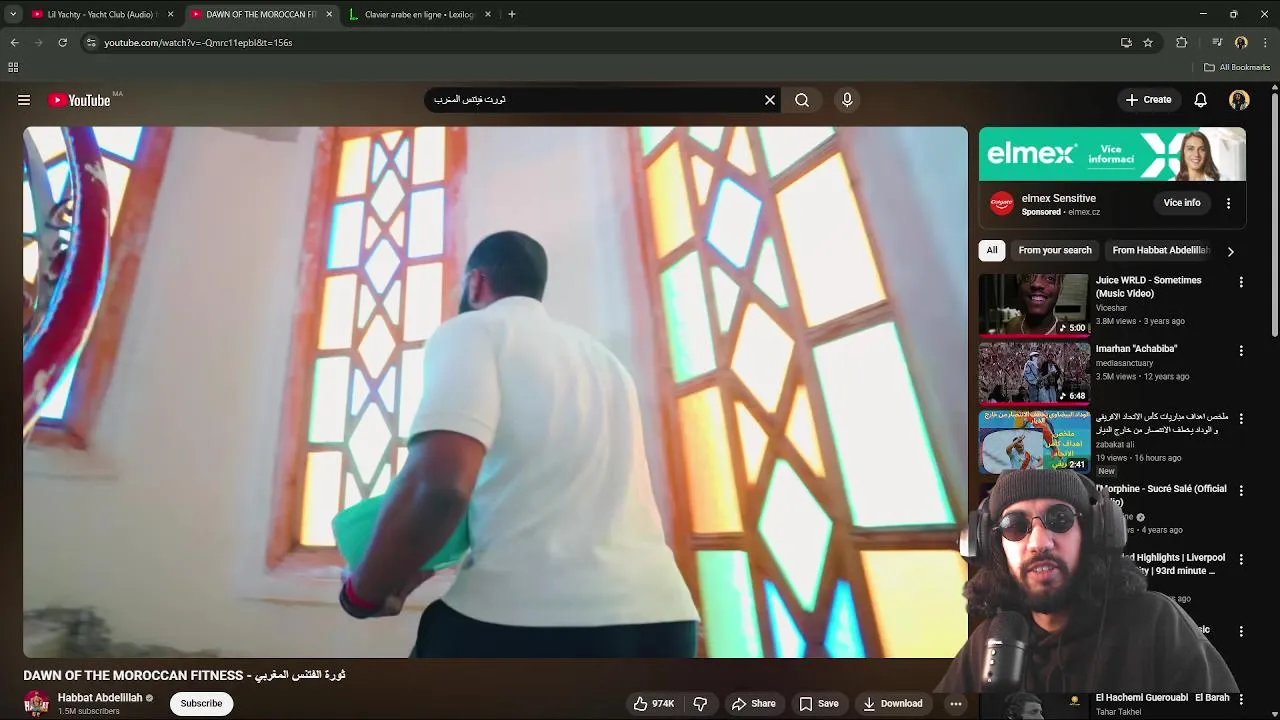Click the Více info ad button
Screen dimensions: 1280x720
coord(1182,203)
